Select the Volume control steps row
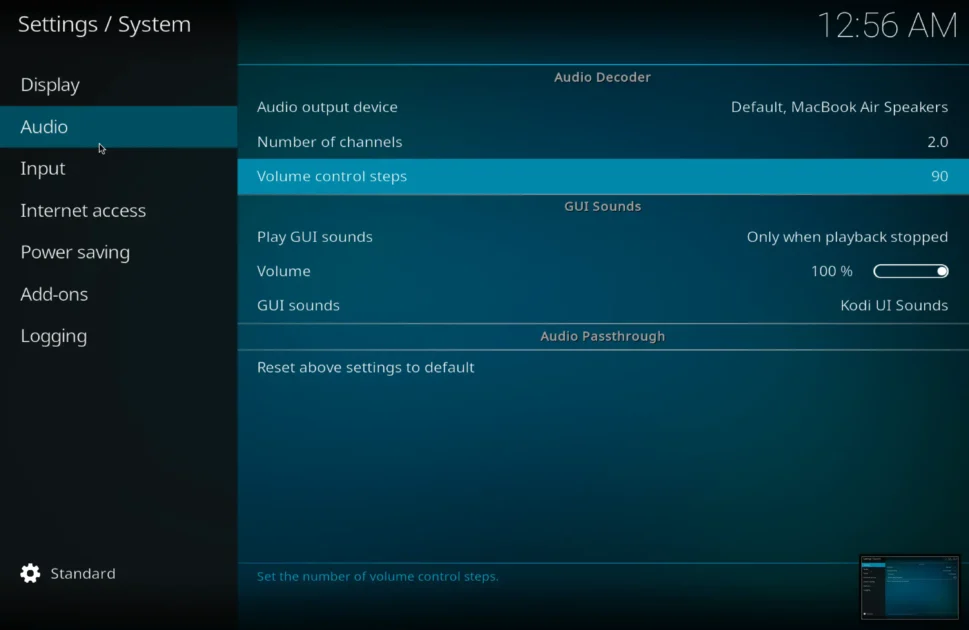The width and height of the screenshot is (969, 630). [602, 177]
